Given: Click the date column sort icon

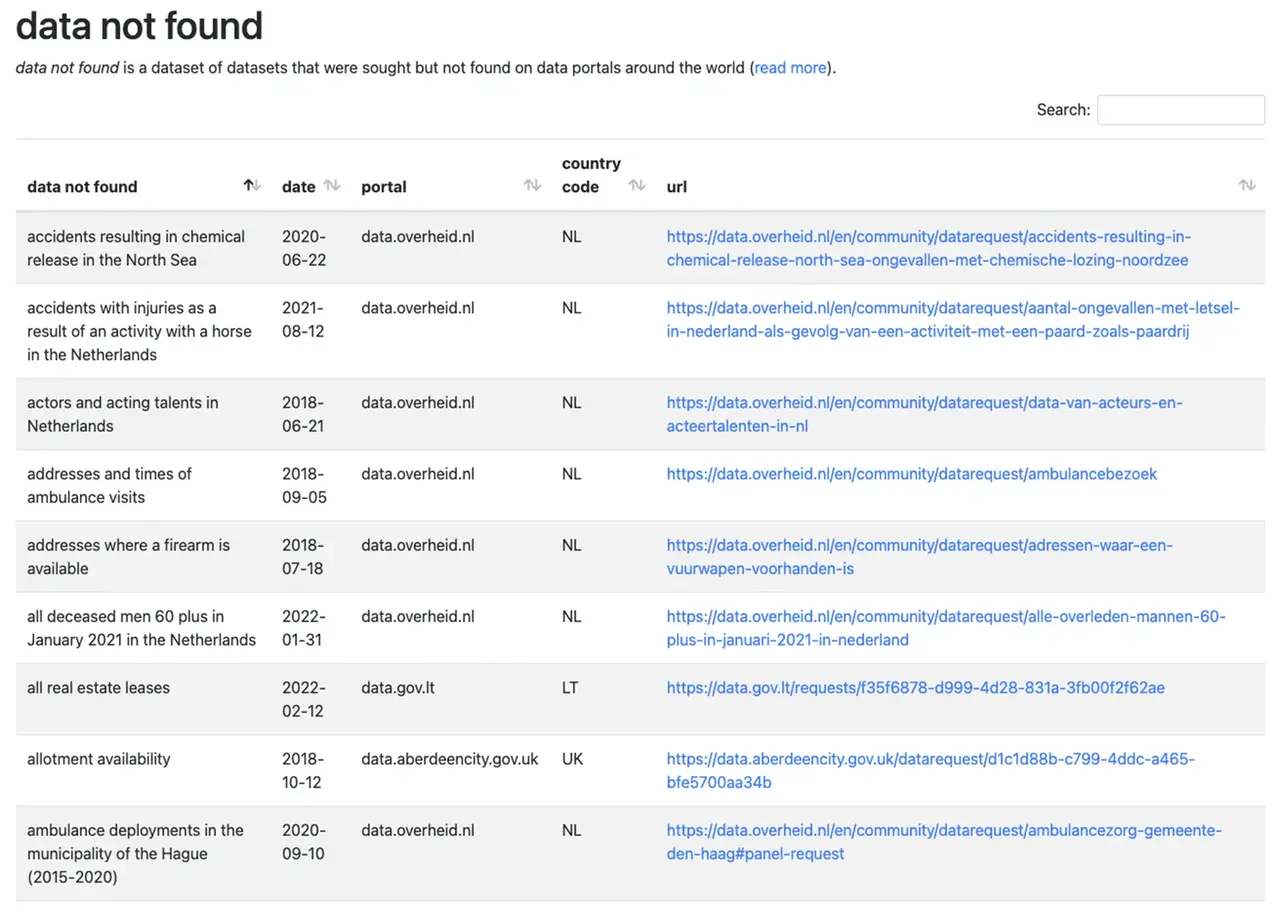Looking at the screenshot, I should click(332, 185).
